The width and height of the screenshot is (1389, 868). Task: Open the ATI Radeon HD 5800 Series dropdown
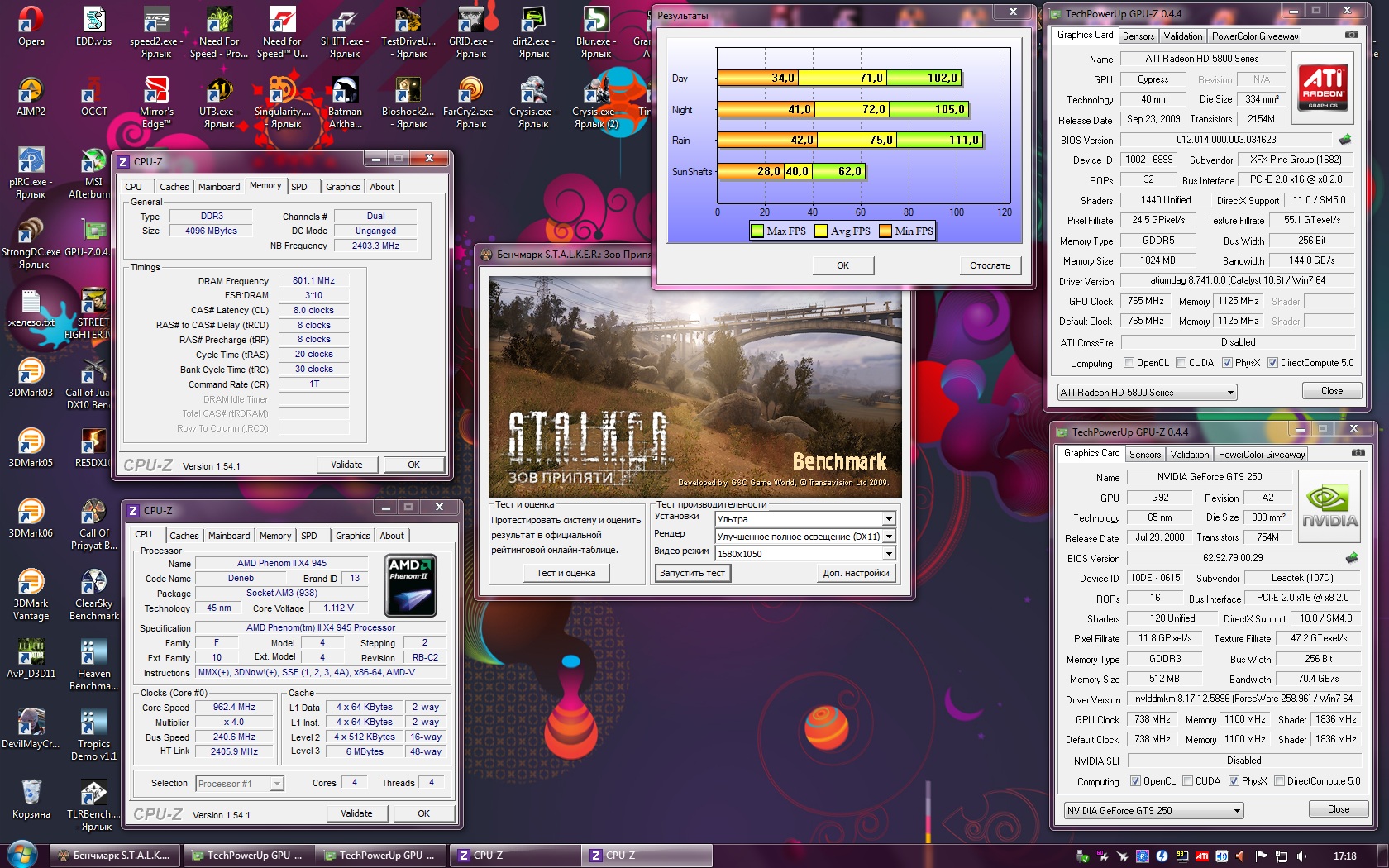(1147, 393)
